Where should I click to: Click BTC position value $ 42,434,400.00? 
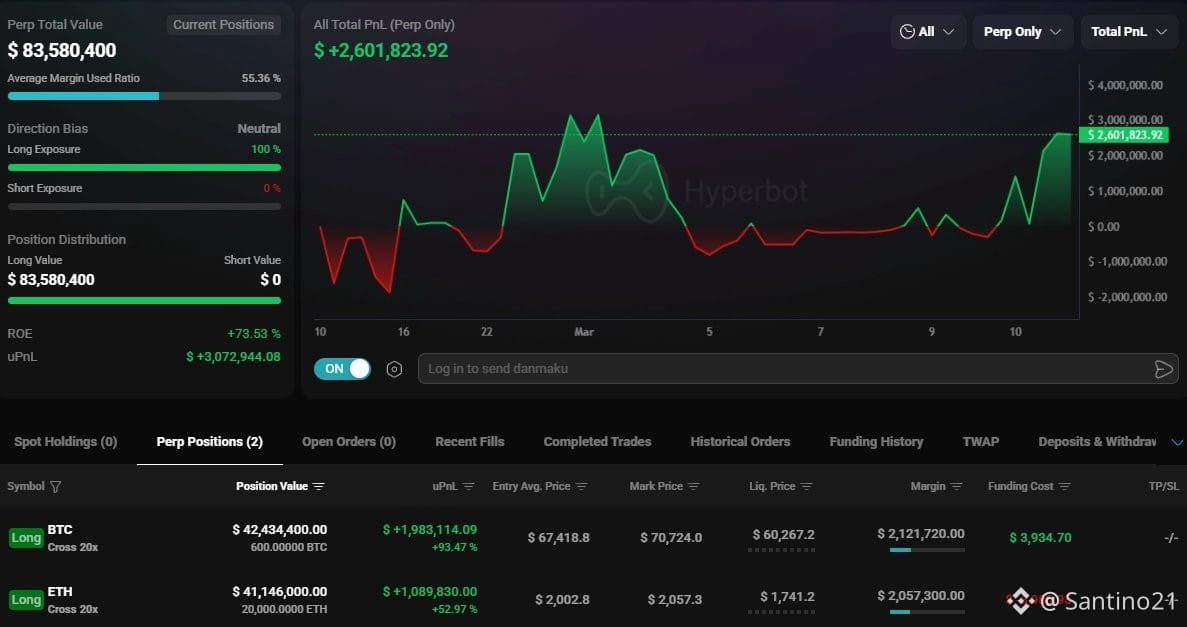279,529
